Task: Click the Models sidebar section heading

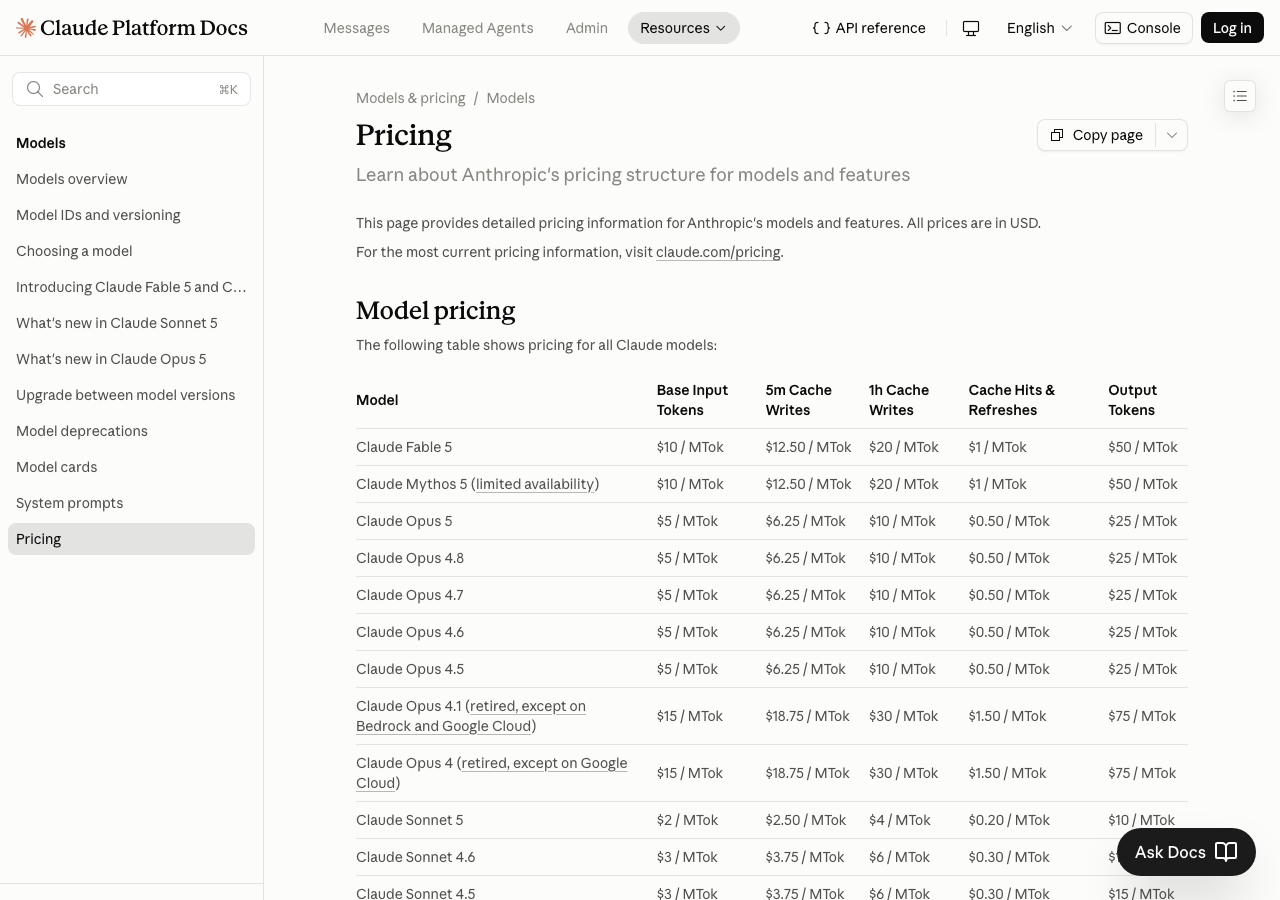Action: [x=41, y=143]
